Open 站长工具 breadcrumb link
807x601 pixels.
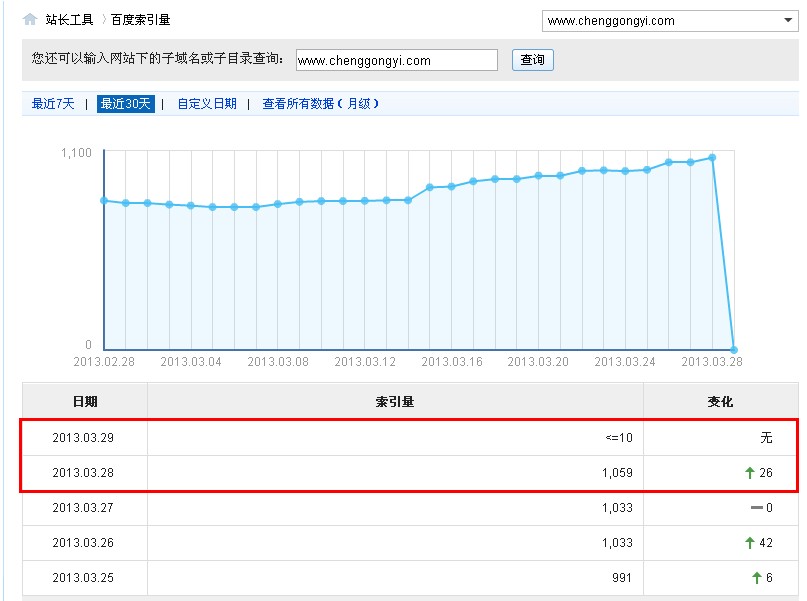click(69, 20)
